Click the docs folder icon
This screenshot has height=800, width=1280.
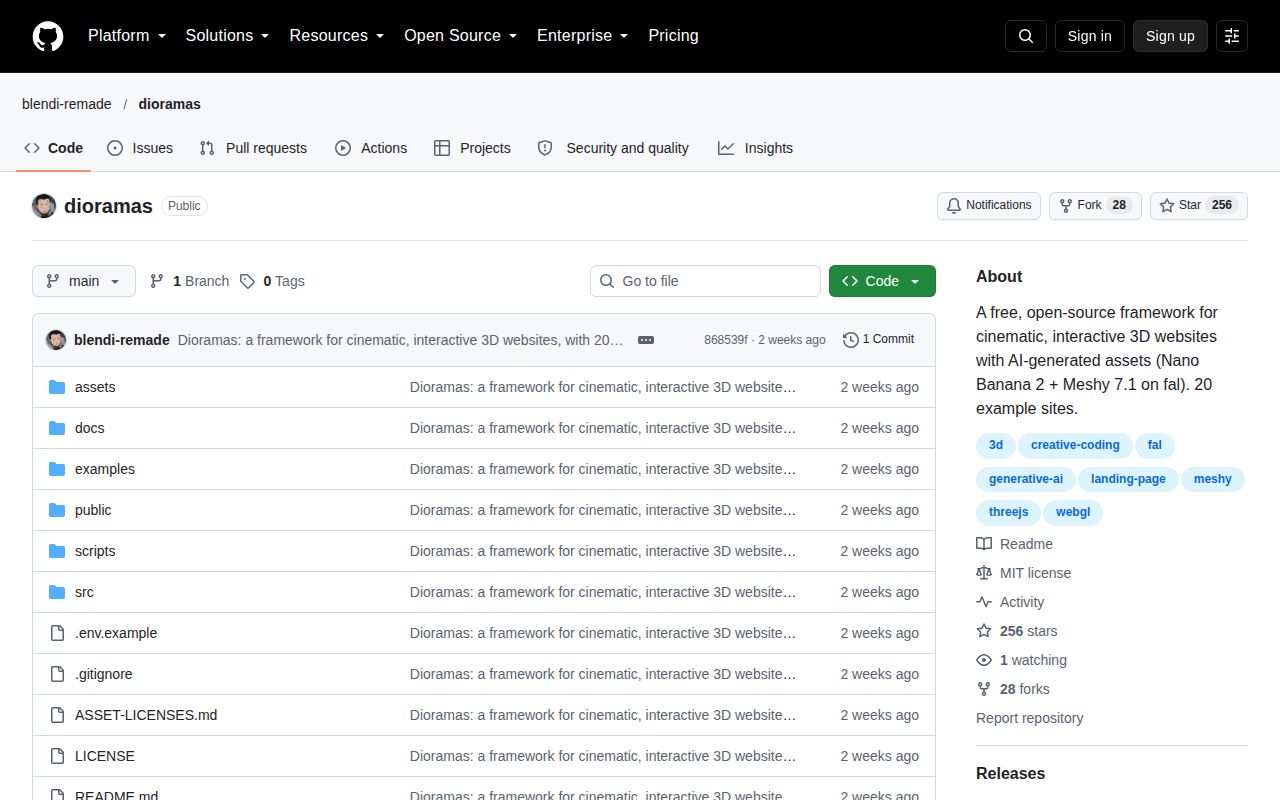click(57, 428)
